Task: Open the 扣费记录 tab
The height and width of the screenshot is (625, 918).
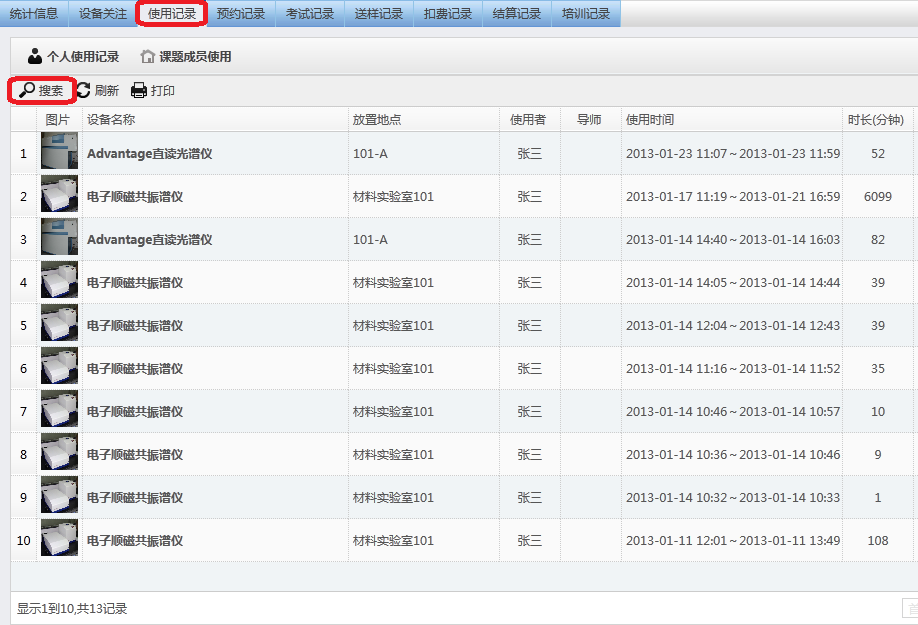Action: [x=447, y=14]
